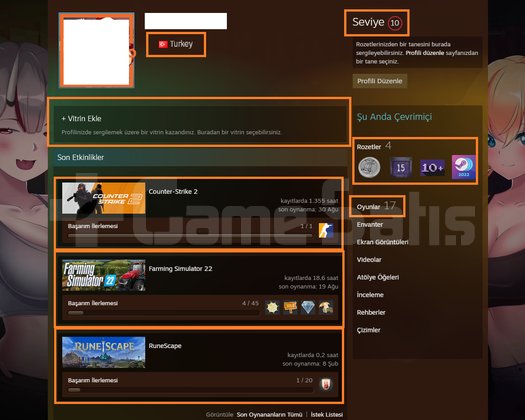The height and width of the screenshot is (420, 525).
Task: Open the Atölye Öğeleri link
Action: point(378,277)
